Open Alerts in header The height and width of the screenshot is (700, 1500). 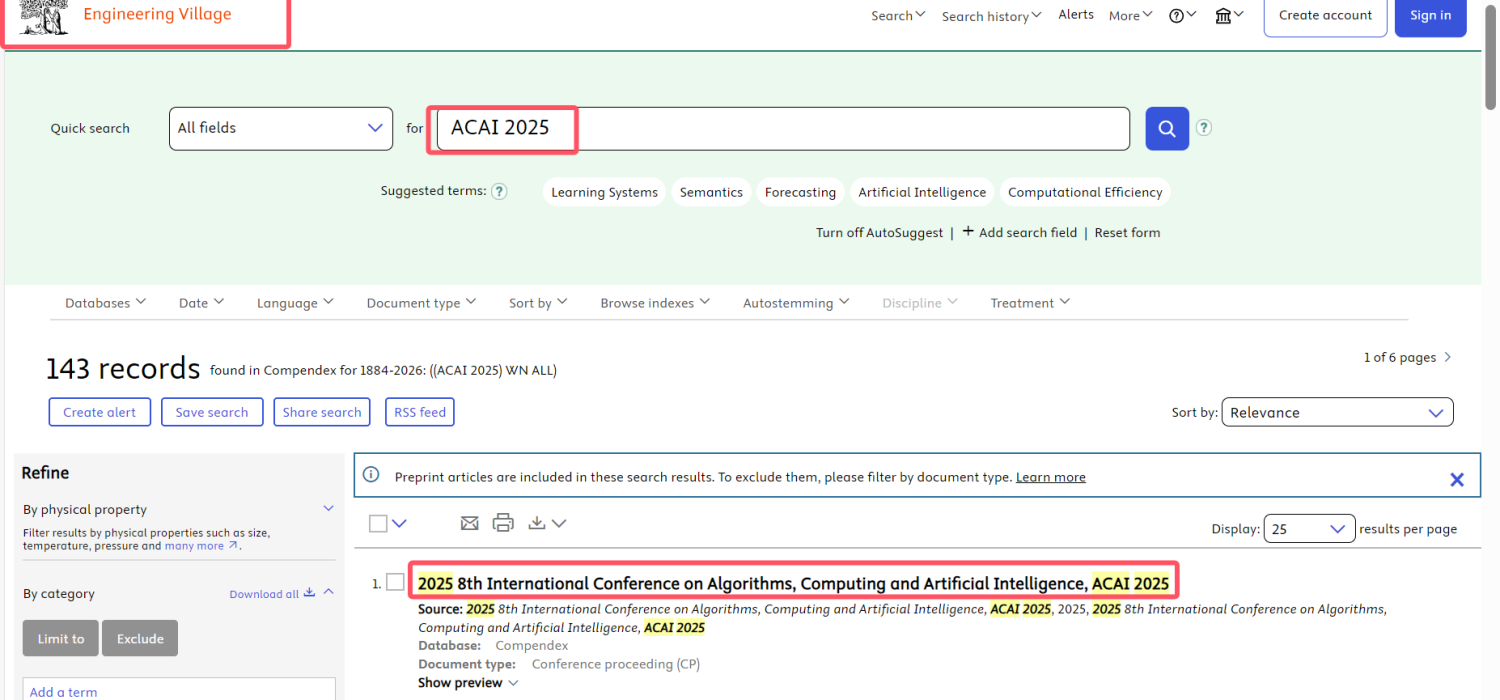pyautogui.click(x=1076, y=15)
